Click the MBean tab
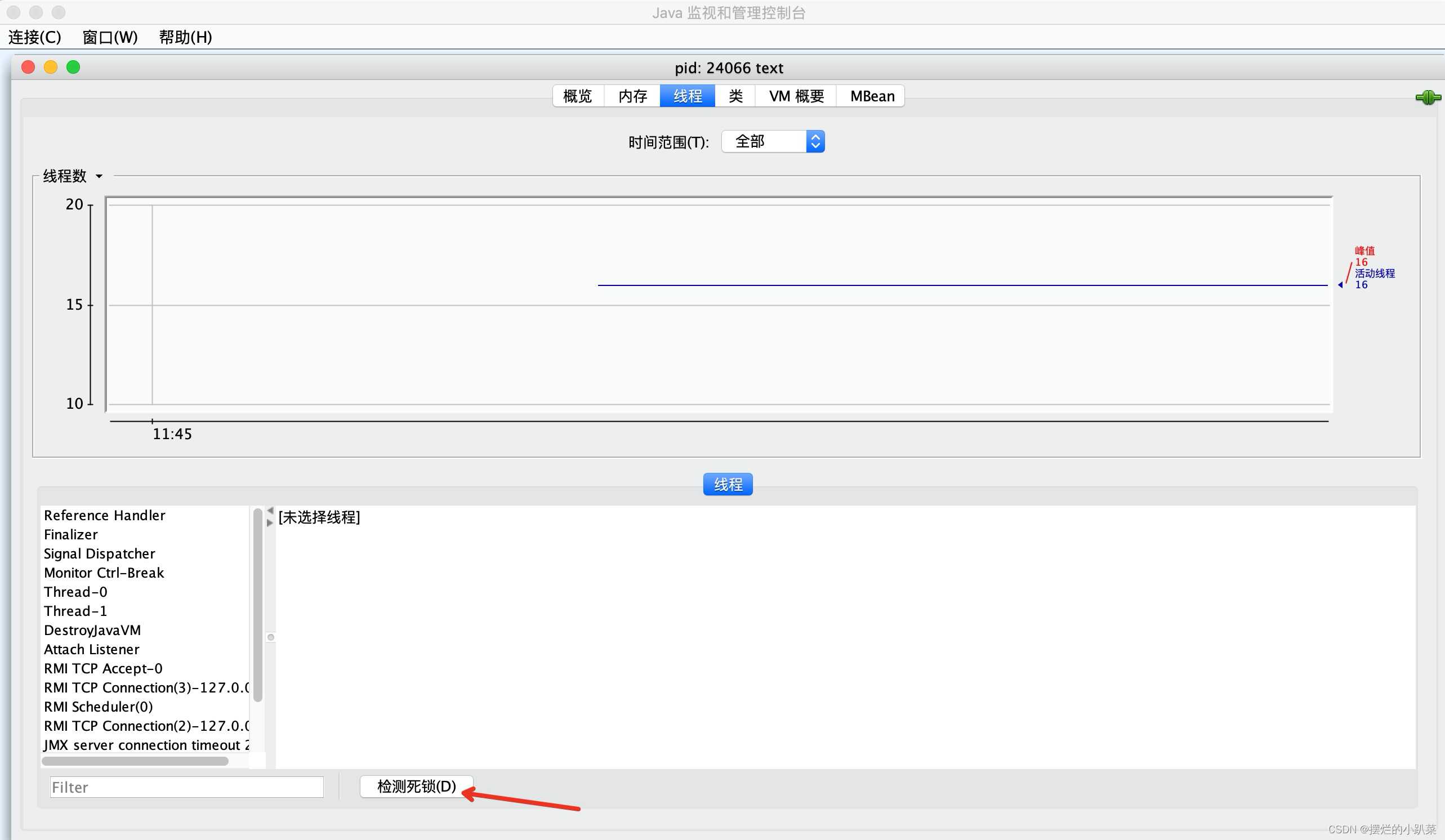The height and width of the screenshot is (840, 1445). 870,96
